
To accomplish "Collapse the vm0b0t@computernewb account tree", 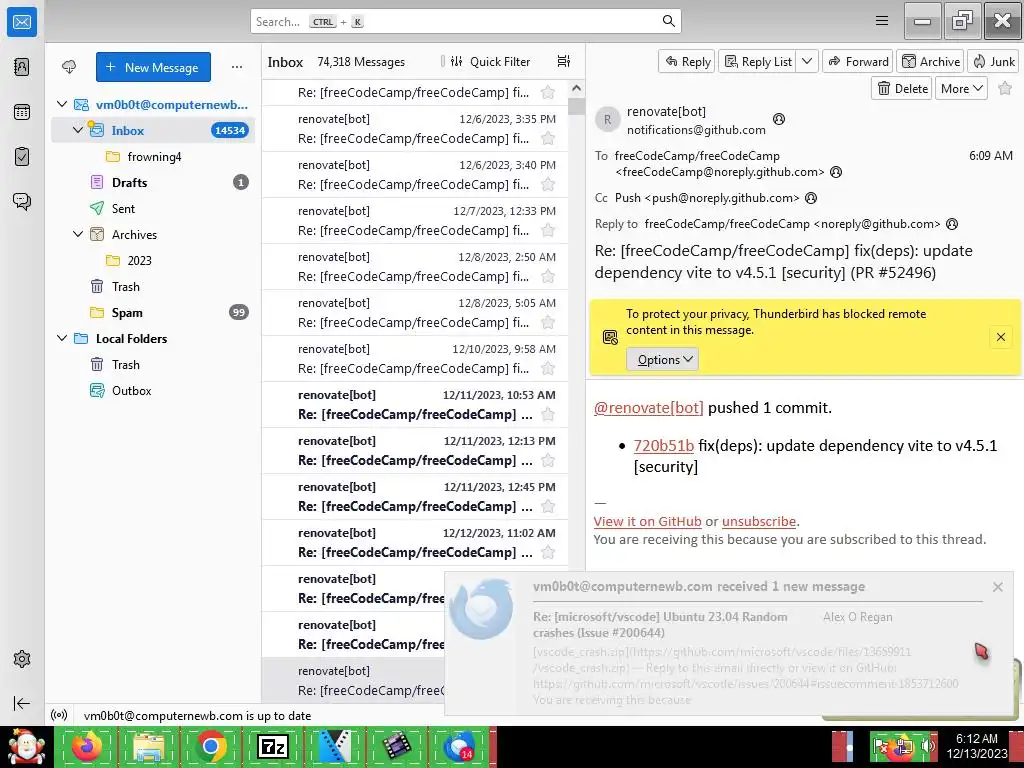I will [62, 104].
